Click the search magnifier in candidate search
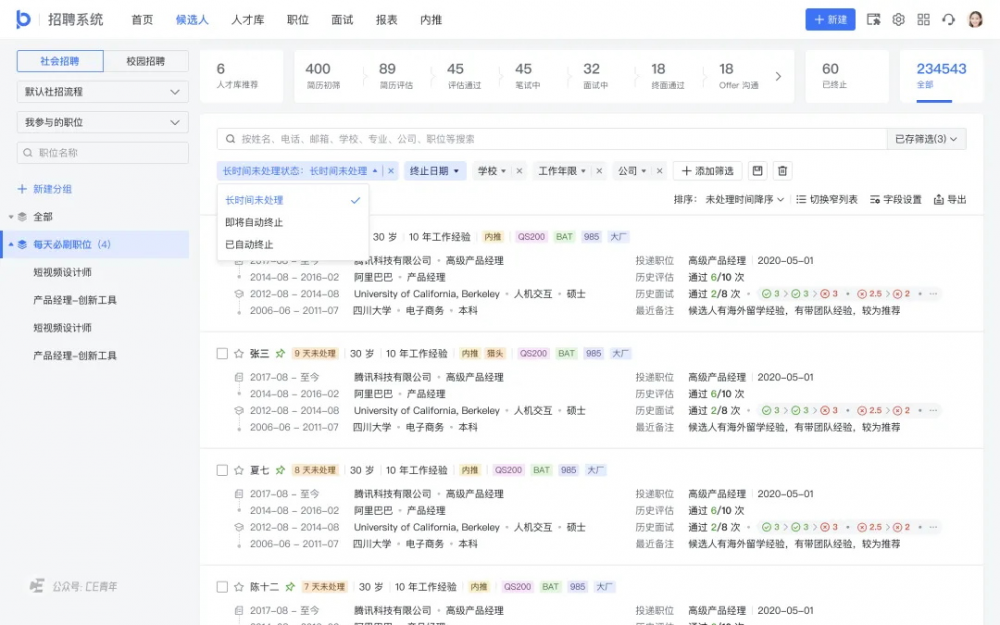Viewport: 1000px width, 625px height. [230, 139]
